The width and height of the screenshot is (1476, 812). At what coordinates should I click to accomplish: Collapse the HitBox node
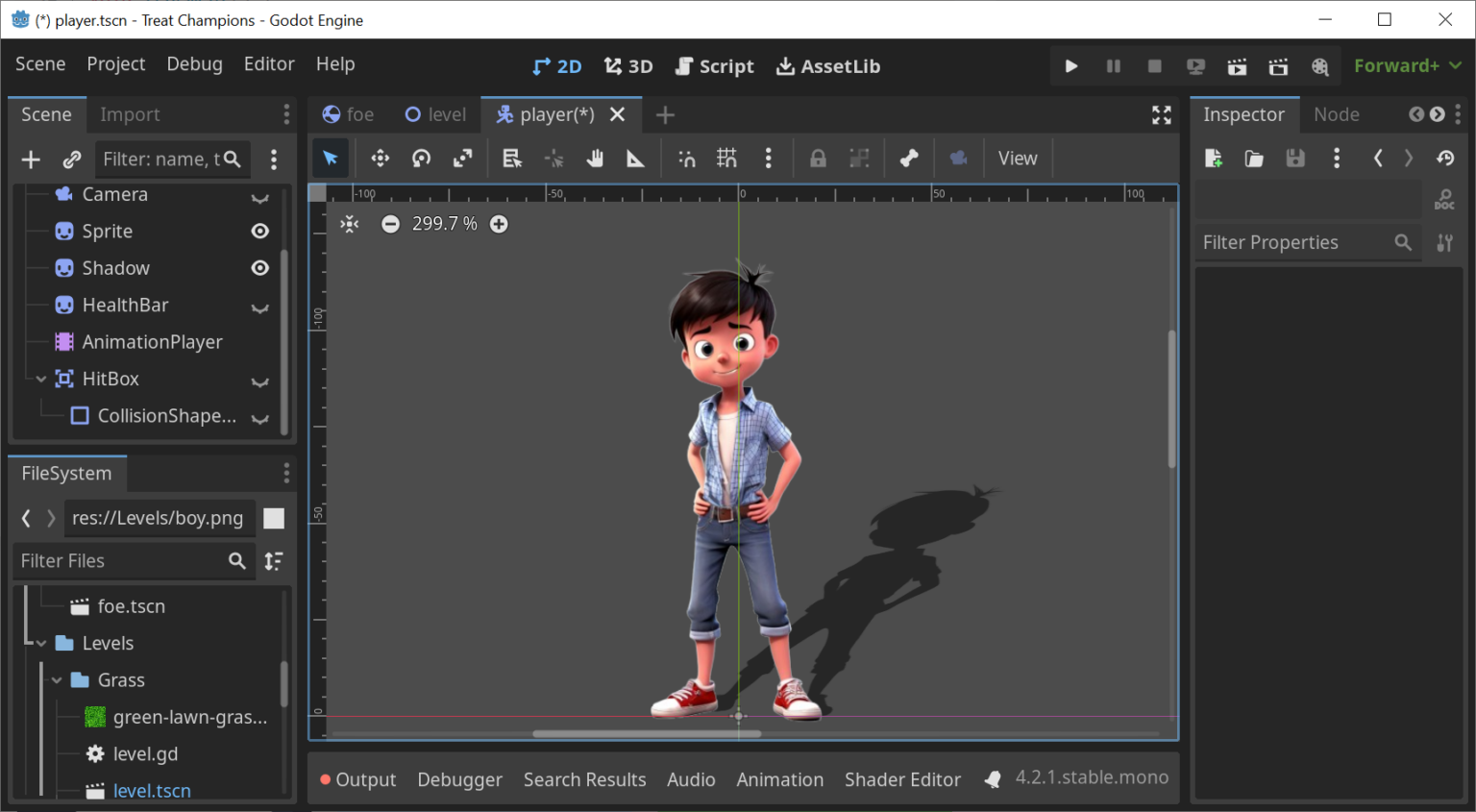41,380
